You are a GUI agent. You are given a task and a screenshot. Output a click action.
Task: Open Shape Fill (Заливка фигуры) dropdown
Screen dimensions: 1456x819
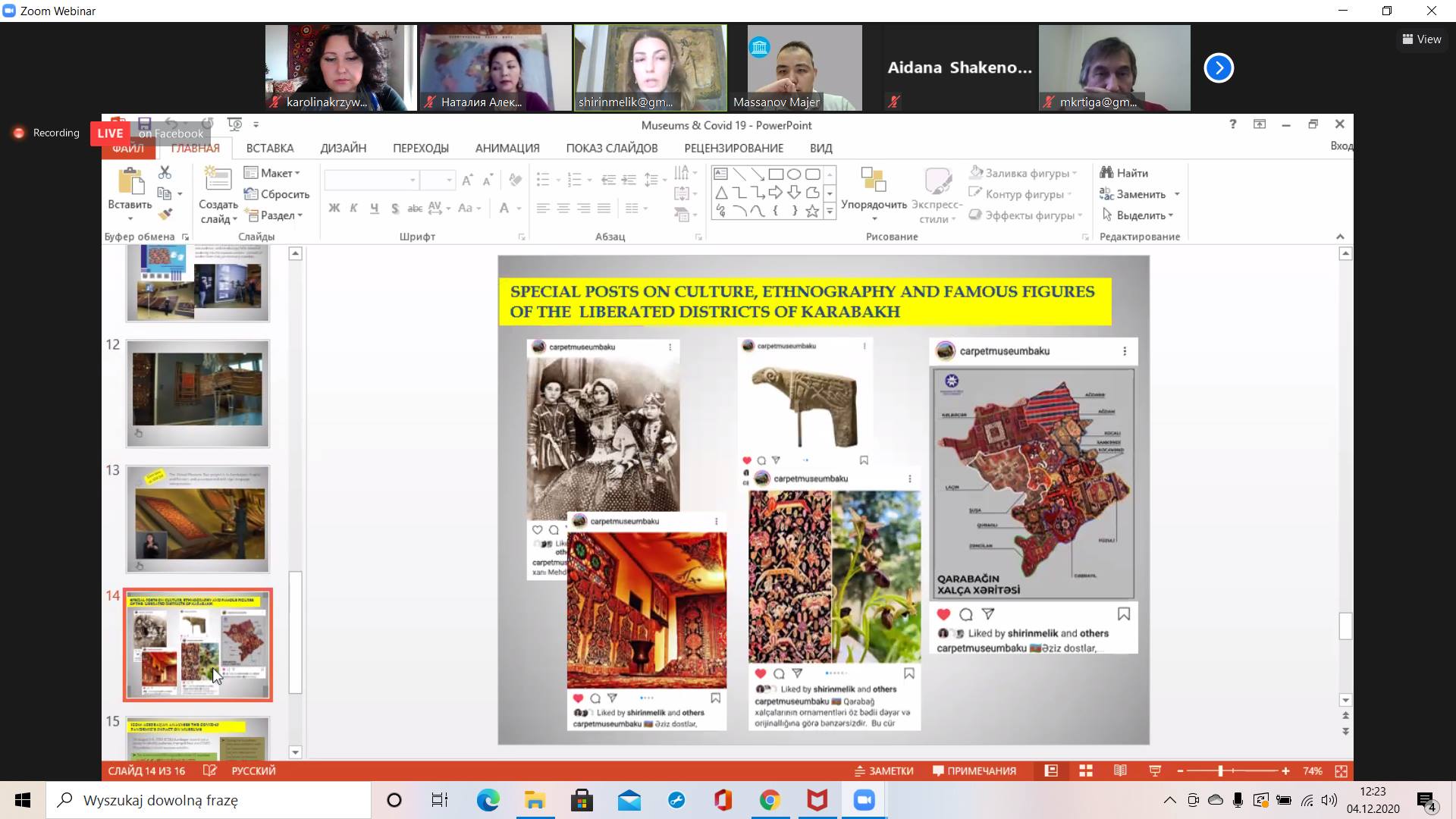coord(1024,173)
